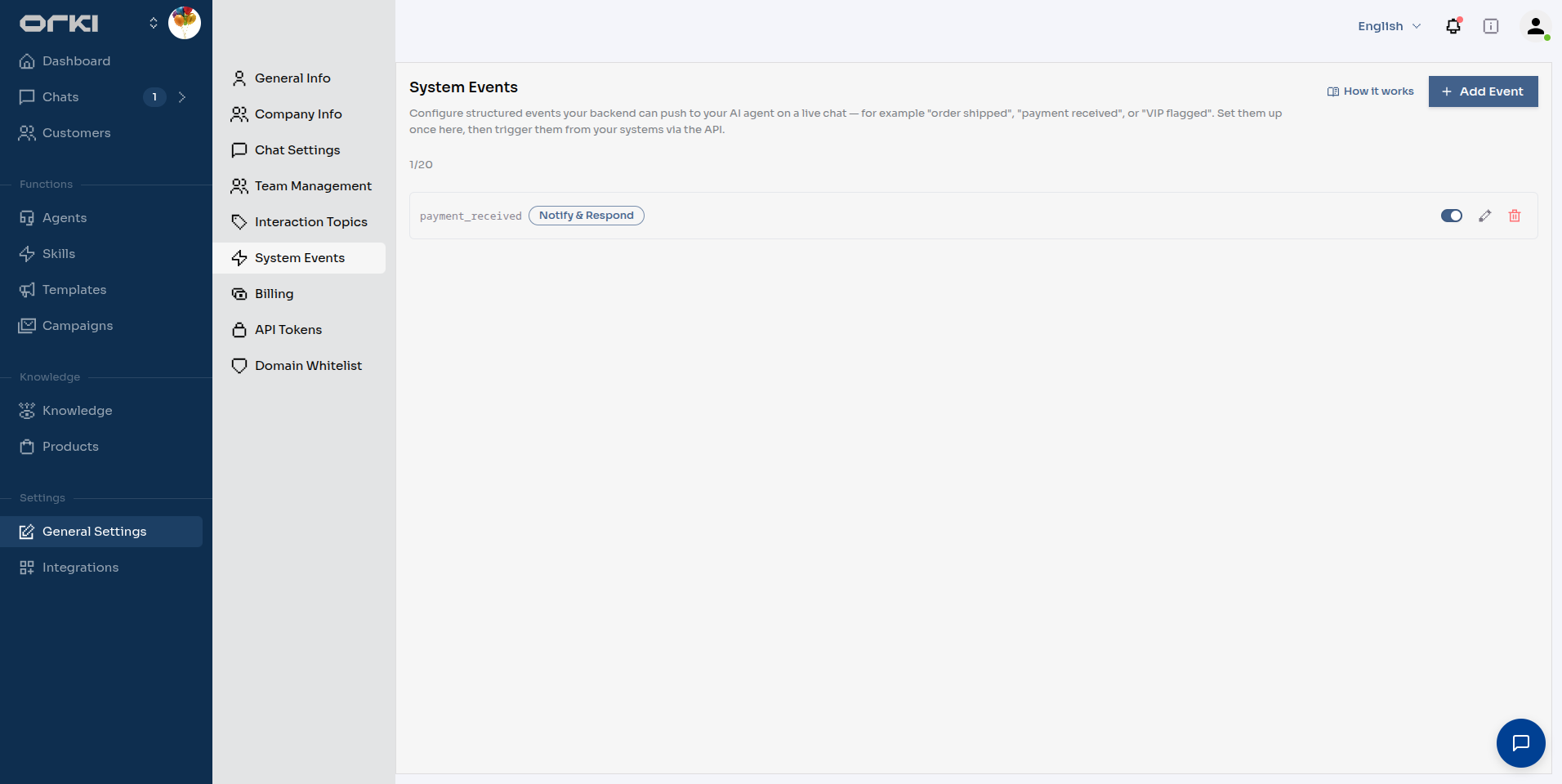Open the floating chat widget button
The image size is (1562, 784).
click(x=1521, y=743)
